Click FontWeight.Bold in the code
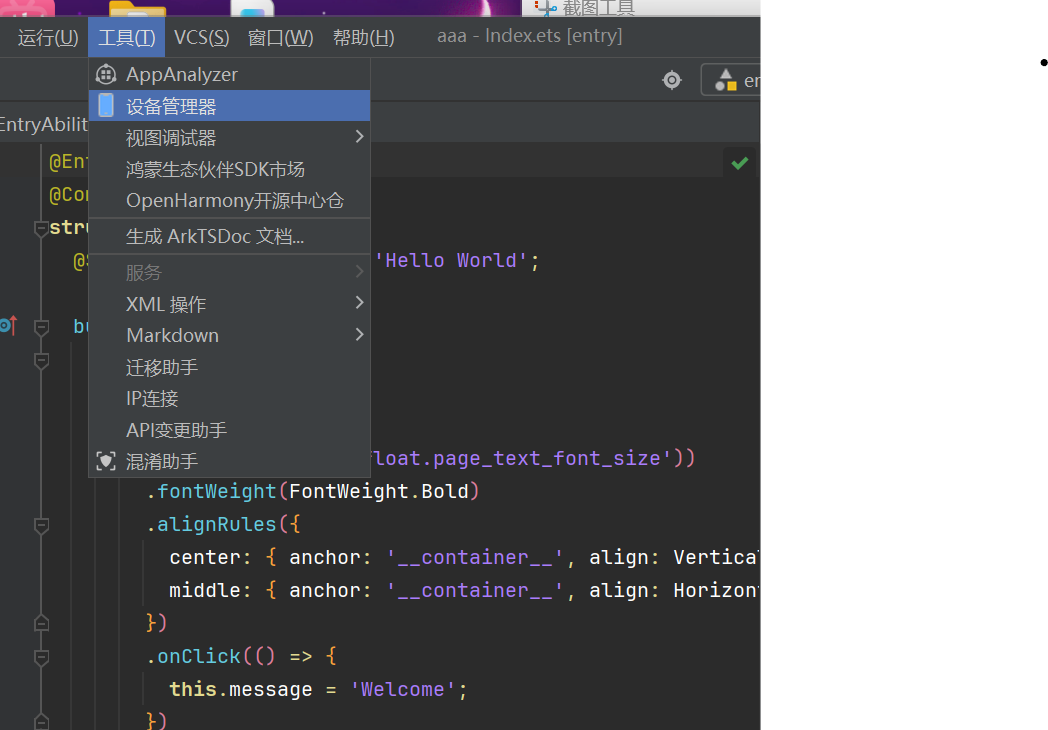 pos(378,491)
